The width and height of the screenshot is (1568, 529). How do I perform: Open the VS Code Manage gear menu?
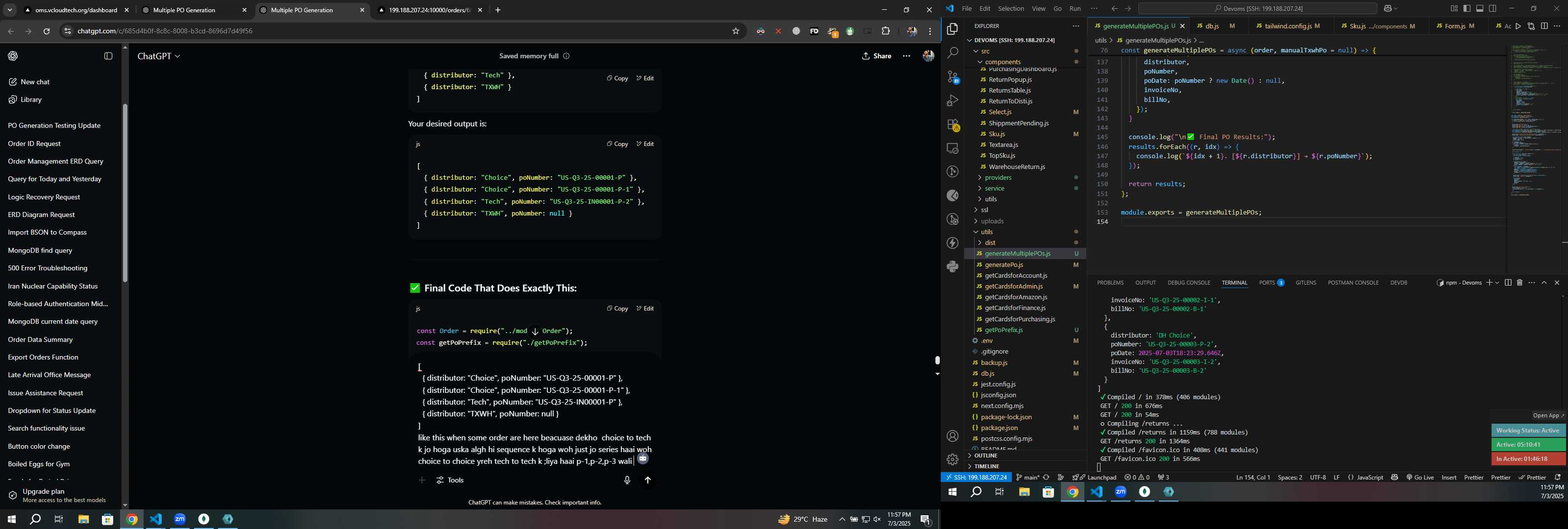coord(953,459)
